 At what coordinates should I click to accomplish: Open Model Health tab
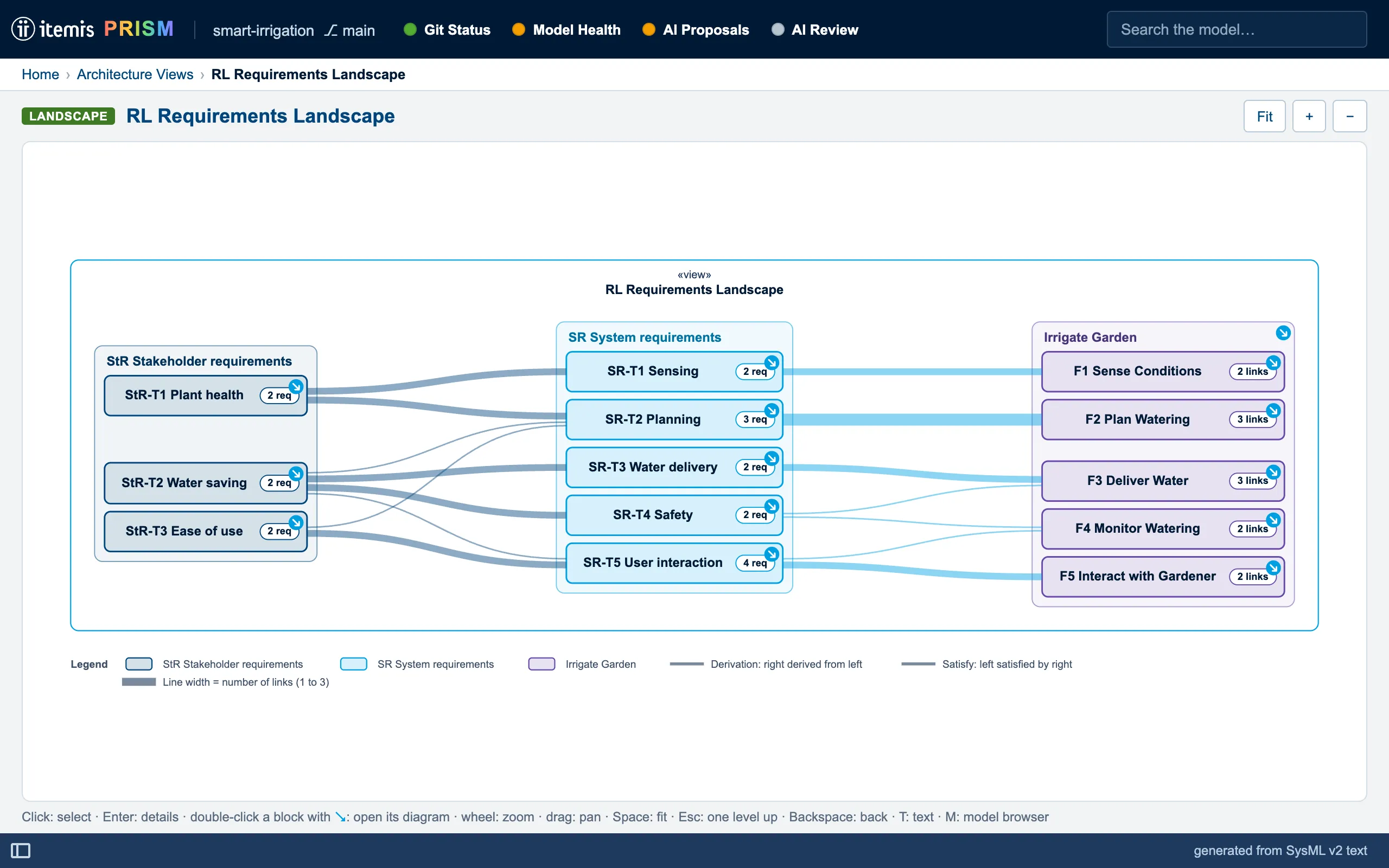(566, 30)
